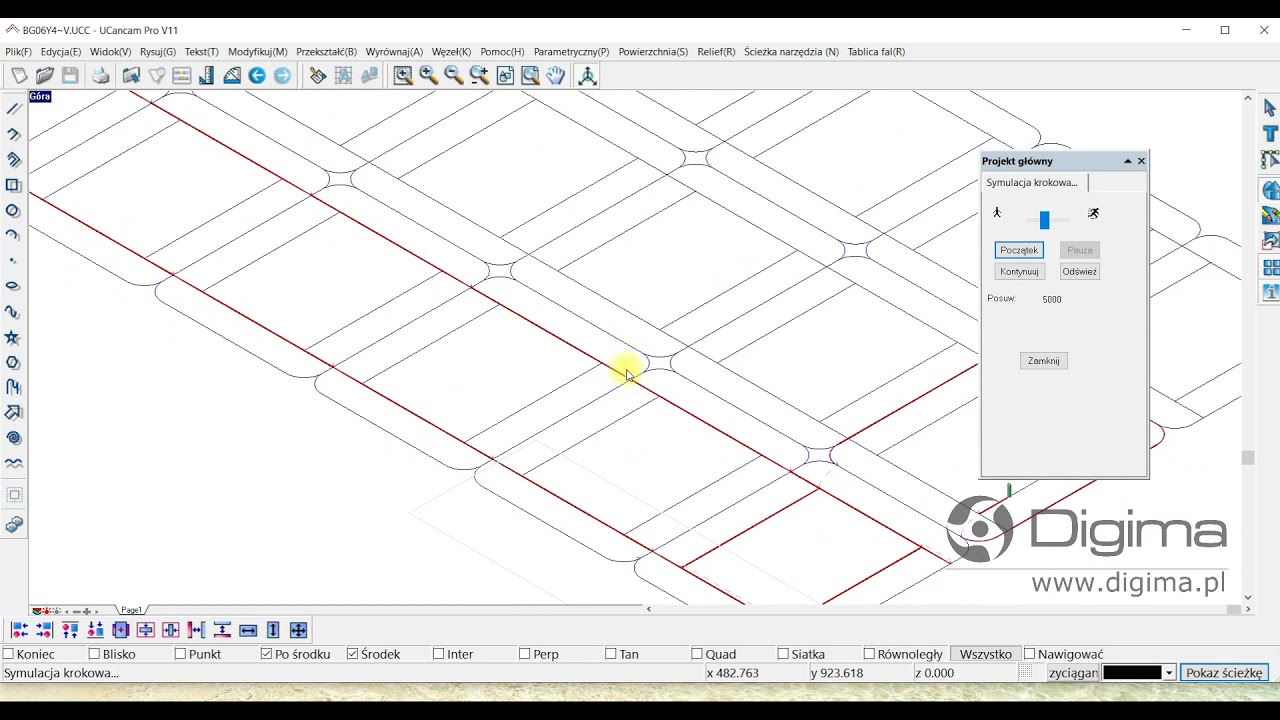Enable the Tan snap checkbox
1280x720 pixels.
(611, 654)
